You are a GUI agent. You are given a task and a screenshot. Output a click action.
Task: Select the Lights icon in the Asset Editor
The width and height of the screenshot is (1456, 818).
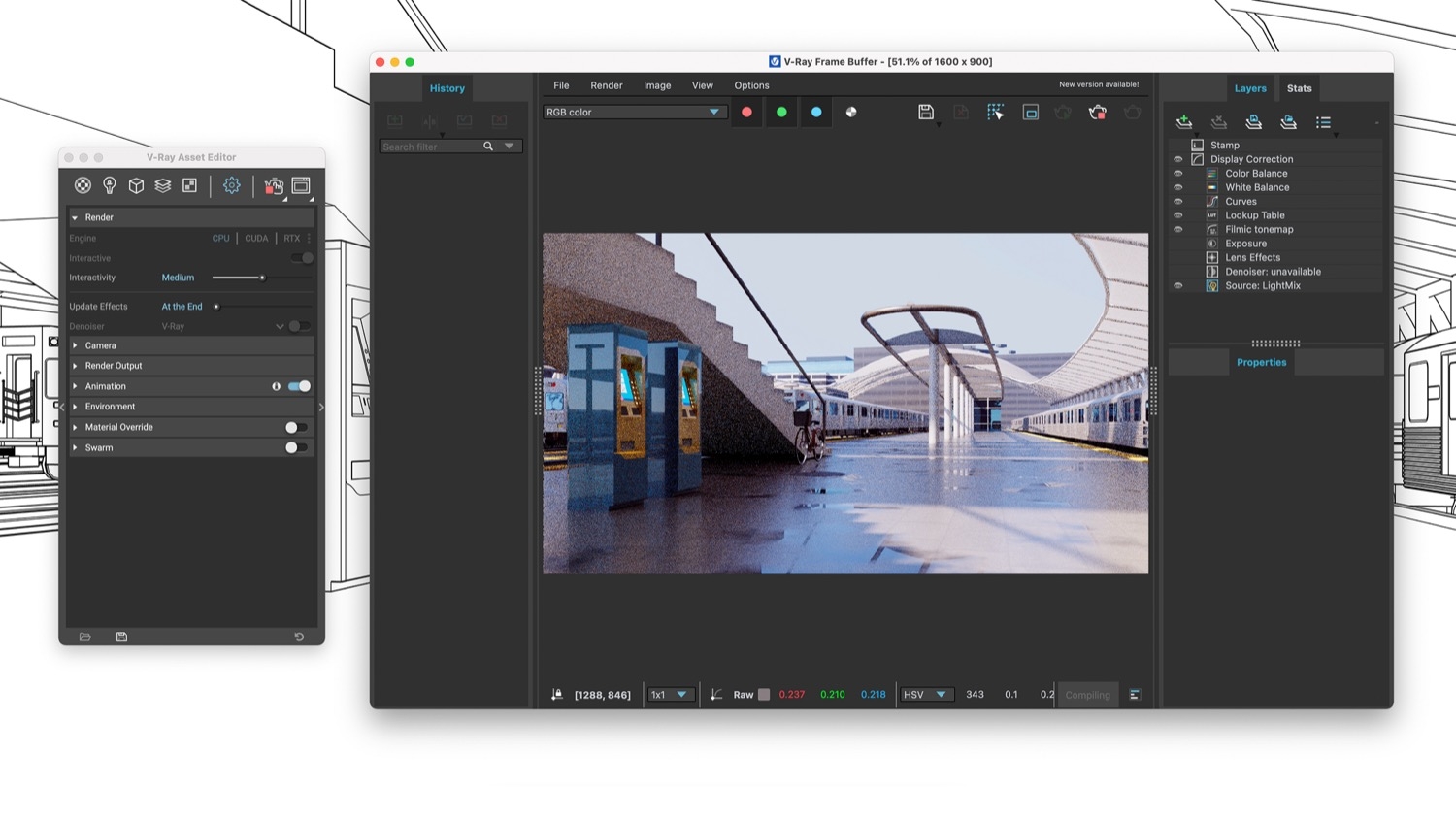pyautogui.click(x=109, y=184)
